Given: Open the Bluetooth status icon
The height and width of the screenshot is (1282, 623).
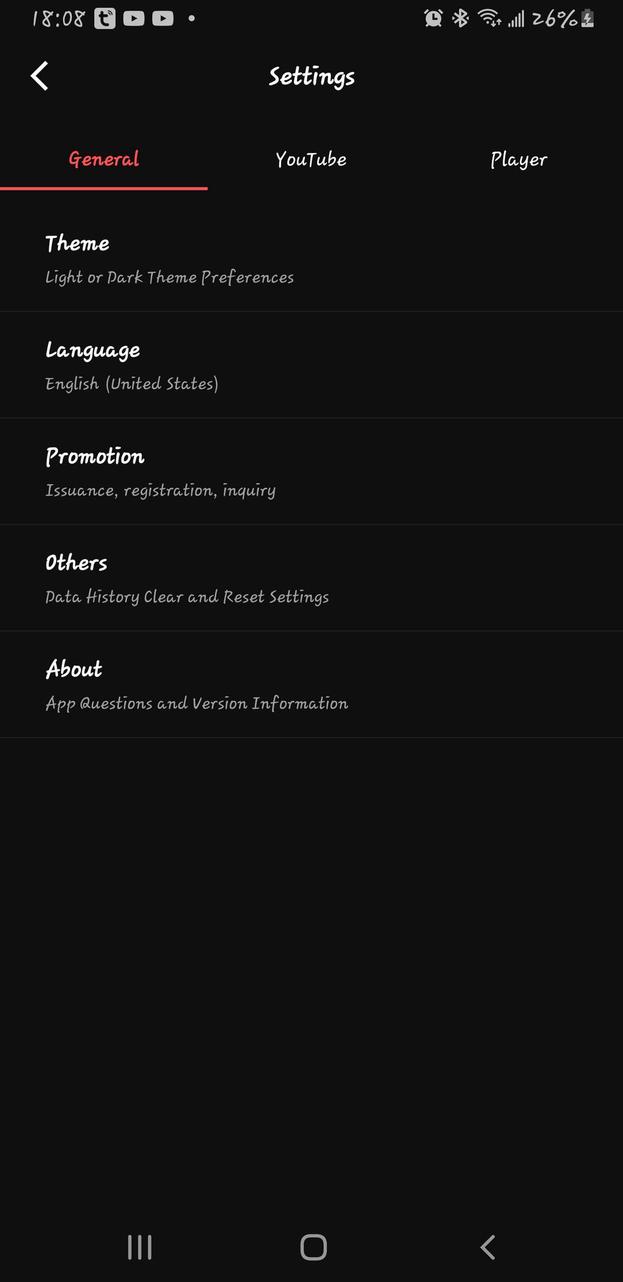Looking at the screenshot, I should (x=459, y=18).
